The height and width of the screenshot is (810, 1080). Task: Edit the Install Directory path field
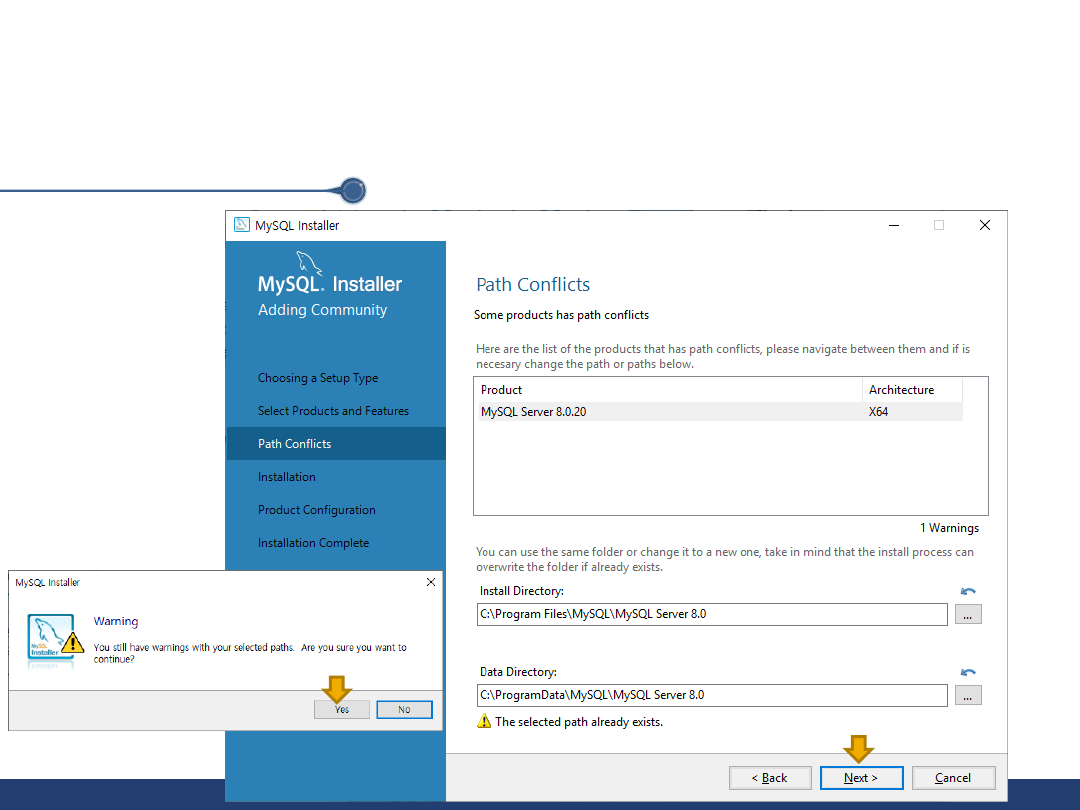pos(711,614)
